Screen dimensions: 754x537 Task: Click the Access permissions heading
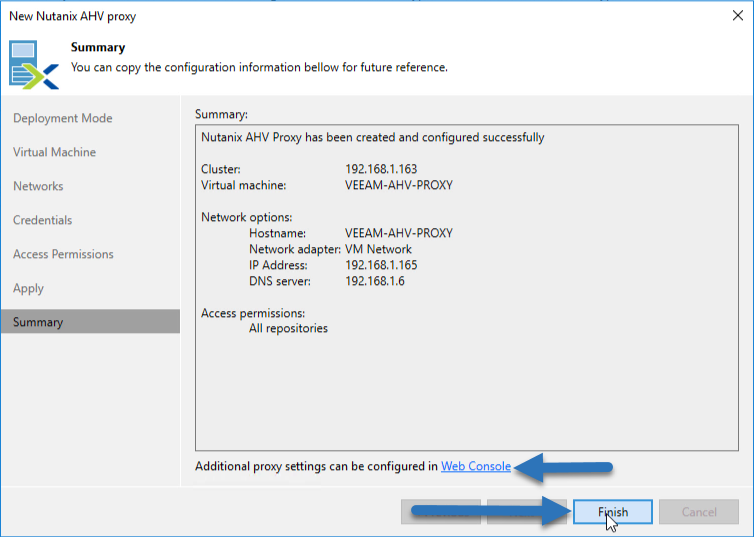[x=253, y=313]
